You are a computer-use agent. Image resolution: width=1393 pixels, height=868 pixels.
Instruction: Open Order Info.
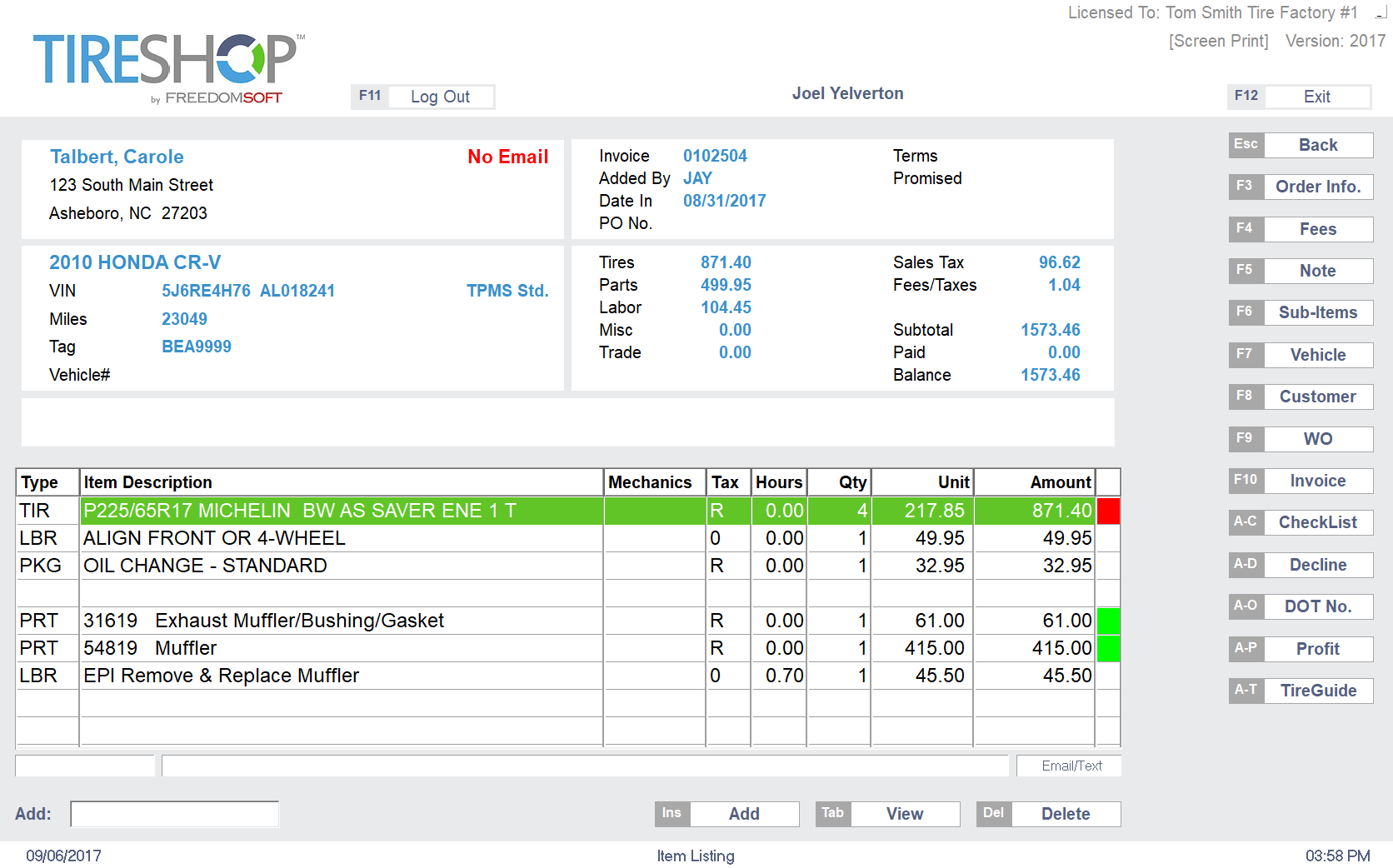click(1301, 187)
